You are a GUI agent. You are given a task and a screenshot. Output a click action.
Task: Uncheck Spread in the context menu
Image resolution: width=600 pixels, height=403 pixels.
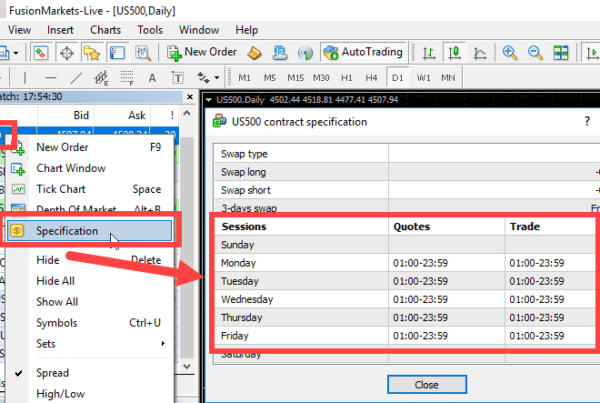point(90,373)
